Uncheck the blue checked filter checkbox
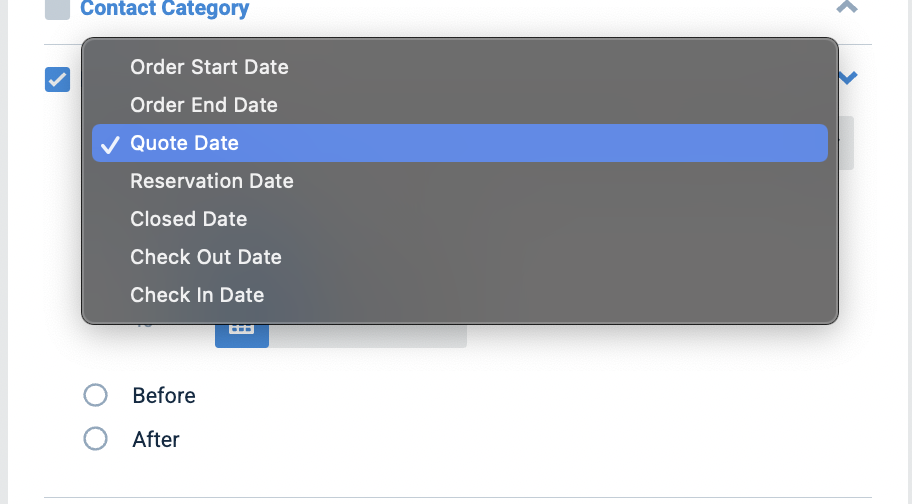This screenshot has width=912, height=504. (58, 80)
